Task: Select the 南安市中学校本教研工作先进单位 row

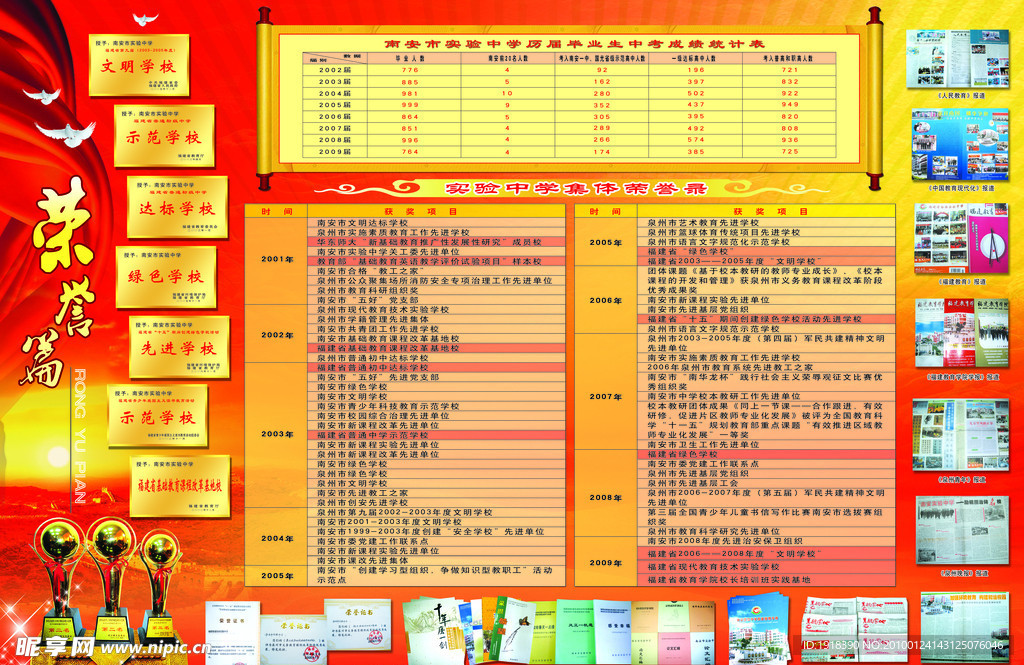Action: (766, 397)
